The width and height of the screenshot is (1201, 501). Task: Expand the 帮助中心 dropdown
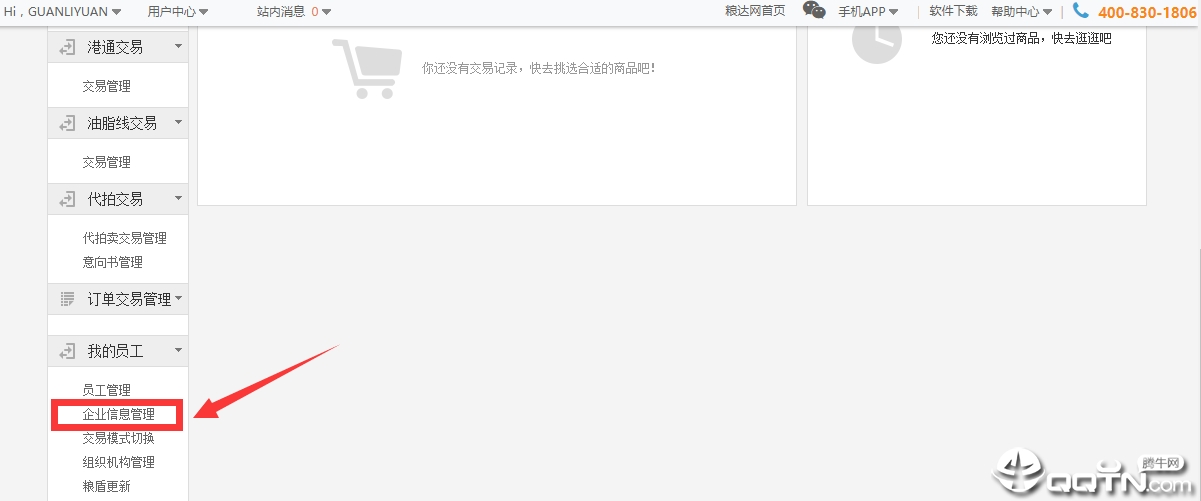[1021, 12]
